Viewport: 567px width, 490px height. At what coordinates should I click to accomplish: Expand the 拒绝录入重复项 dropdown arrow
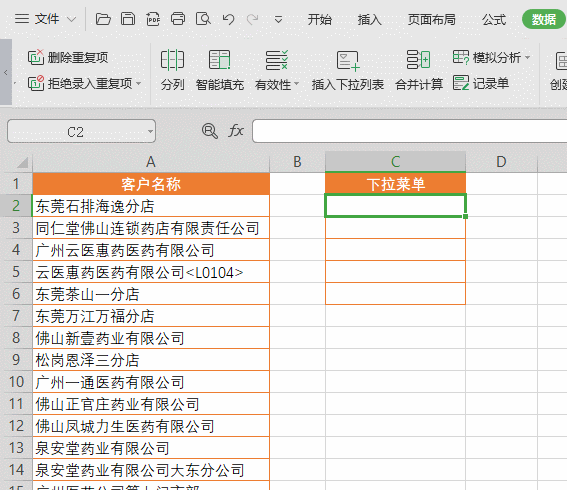pyautogui.click(x=138, y=84)
